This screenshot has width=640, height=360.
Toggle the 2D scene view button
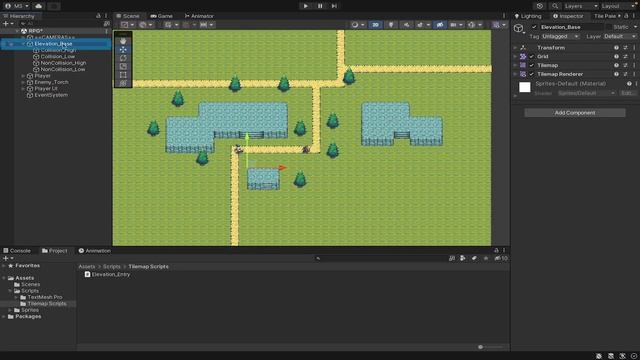point(375,25)
